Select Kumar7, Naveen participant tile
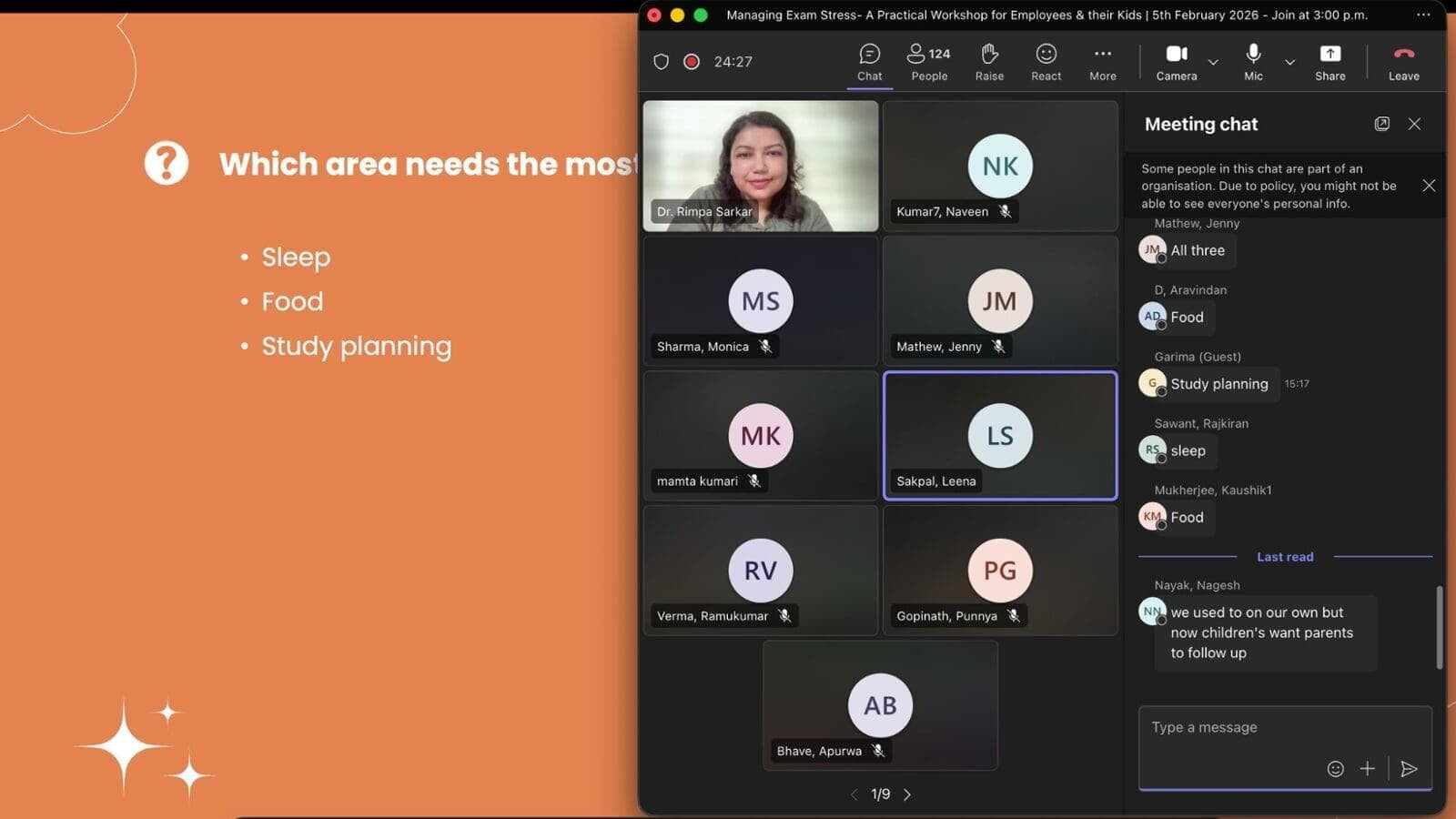This screenshot has width=1456, height=819. (1000, 166)
